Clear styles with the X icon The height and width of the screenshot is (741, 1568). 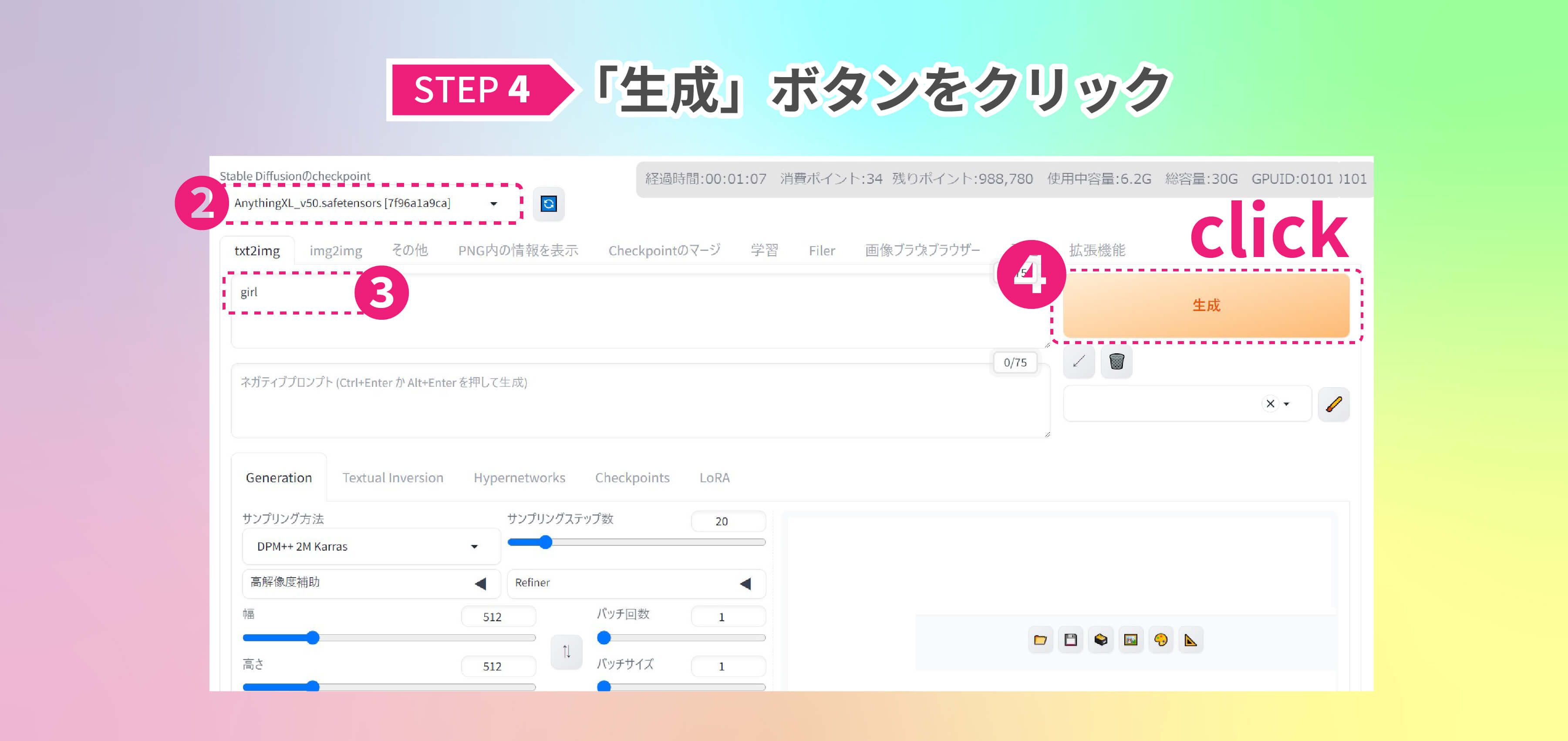coord(1270,404)
